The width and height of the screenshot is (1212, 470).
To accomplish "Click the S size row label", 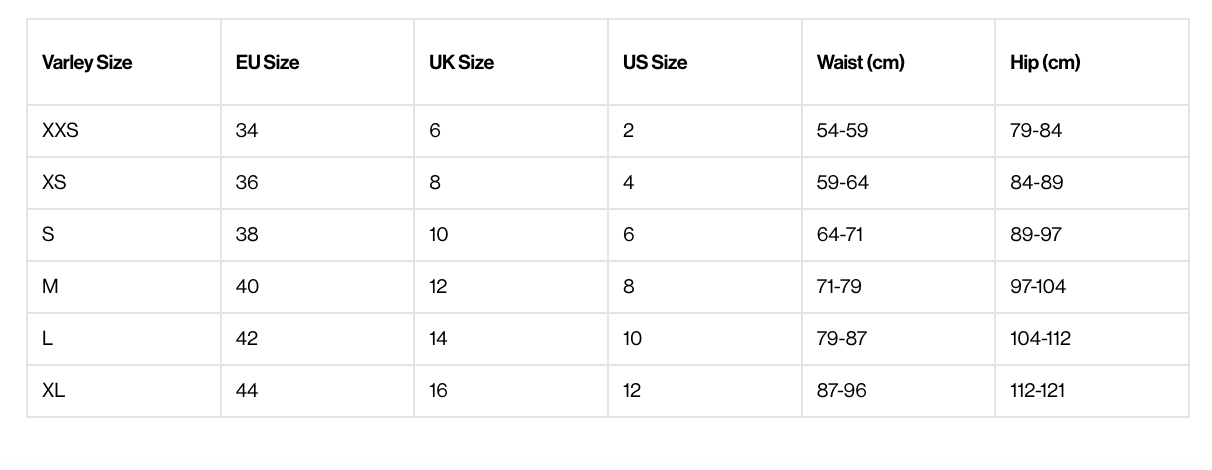I will 48,235.
